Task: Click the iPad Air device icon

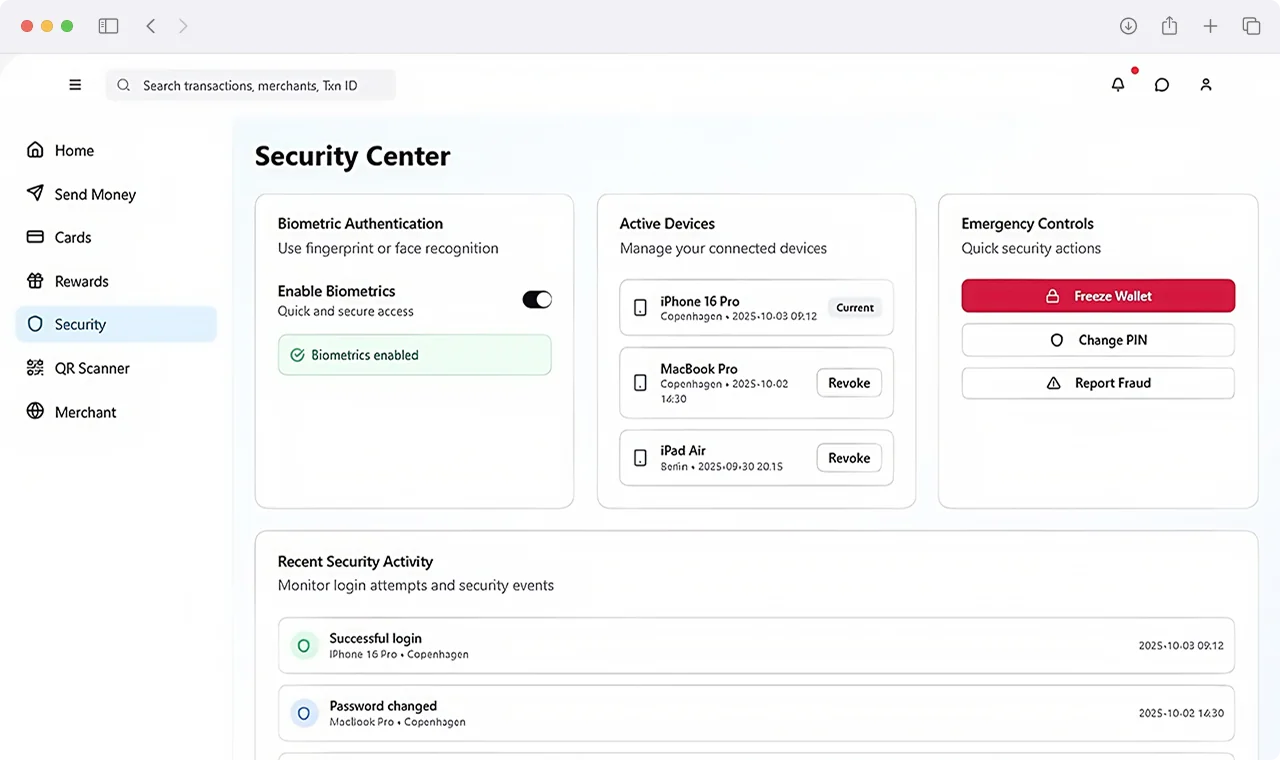Action: (641, 458)
